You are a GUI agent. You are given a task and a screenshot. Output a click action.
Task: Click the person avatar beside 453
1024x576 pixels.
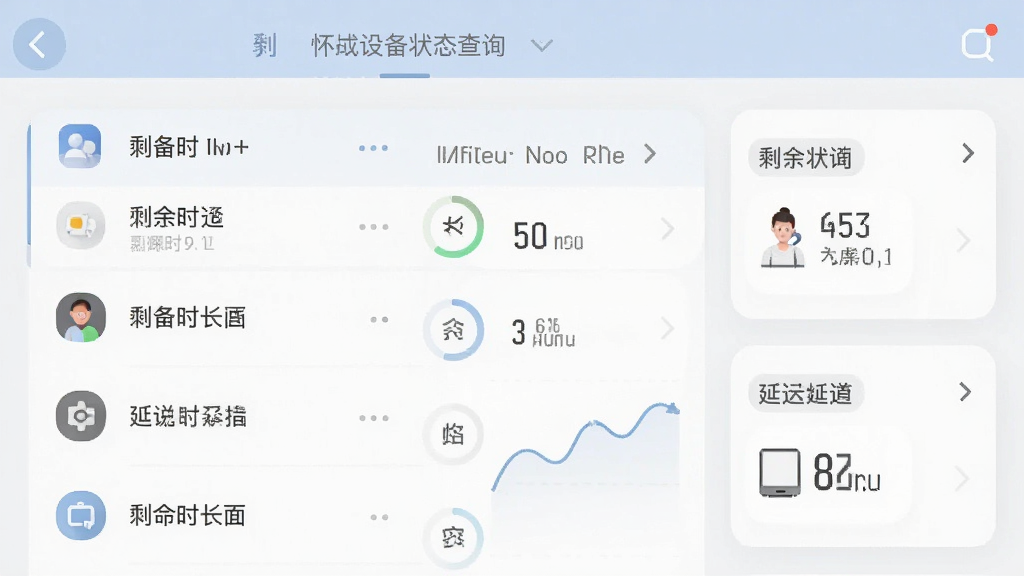[x=783, y=237]
